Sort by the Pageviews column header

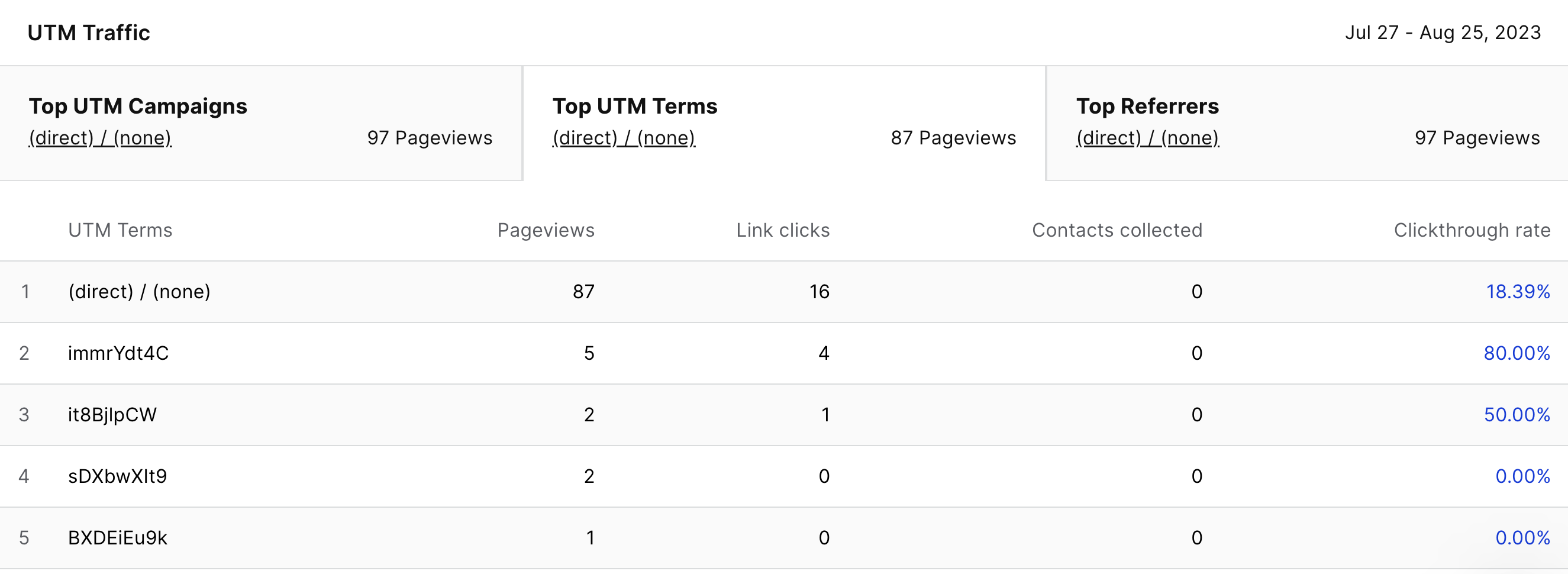point(546,230)
